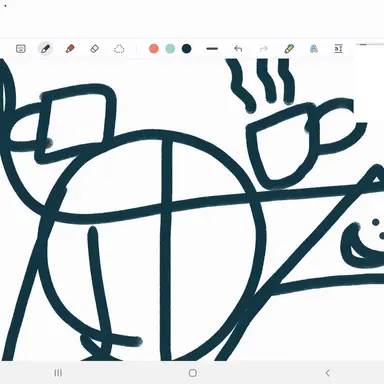Screen dimensions: 384x384
Task: Pick the dark navy color swatch
Action: (x=186, y=49)
